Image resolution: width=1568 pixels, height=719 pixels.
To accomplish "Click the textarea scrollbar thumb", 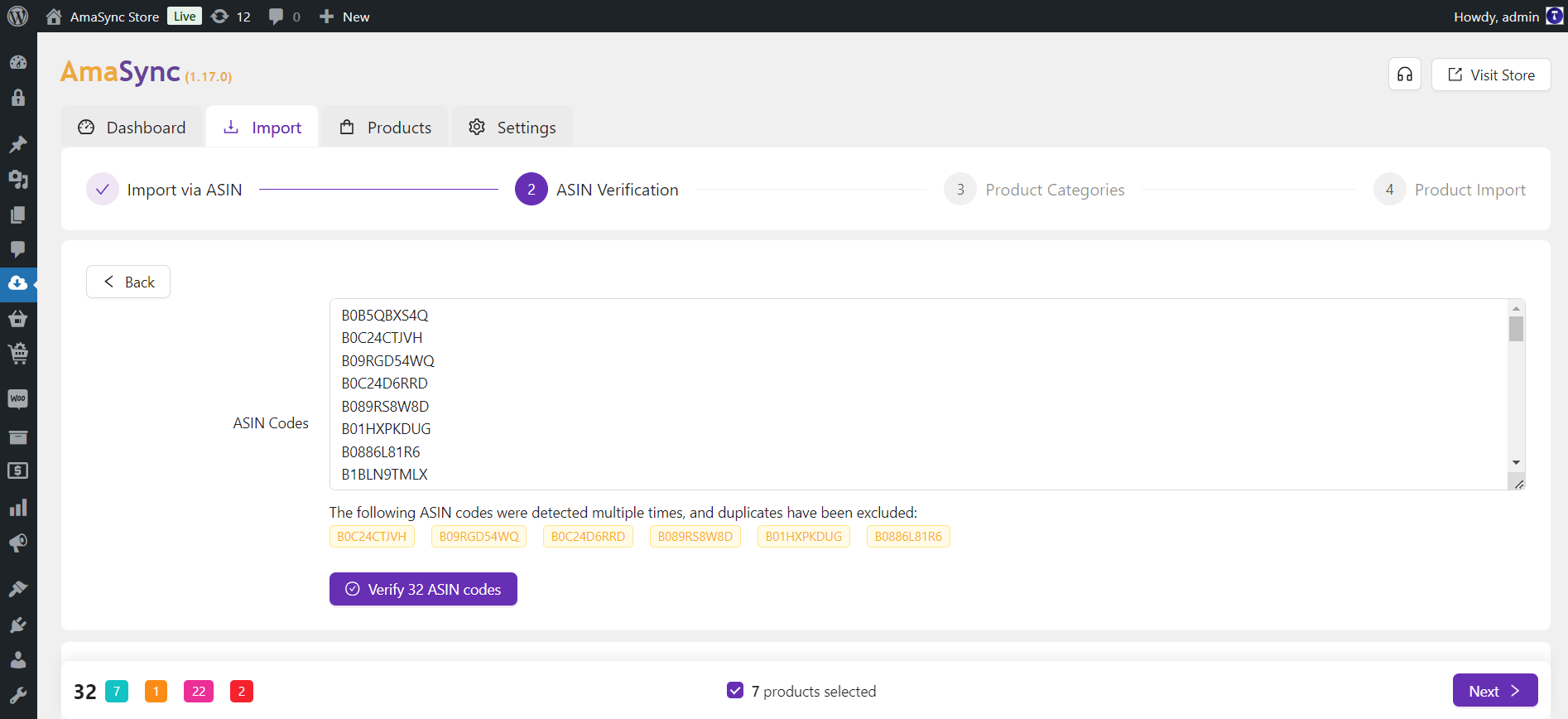I will (1517, 329).
